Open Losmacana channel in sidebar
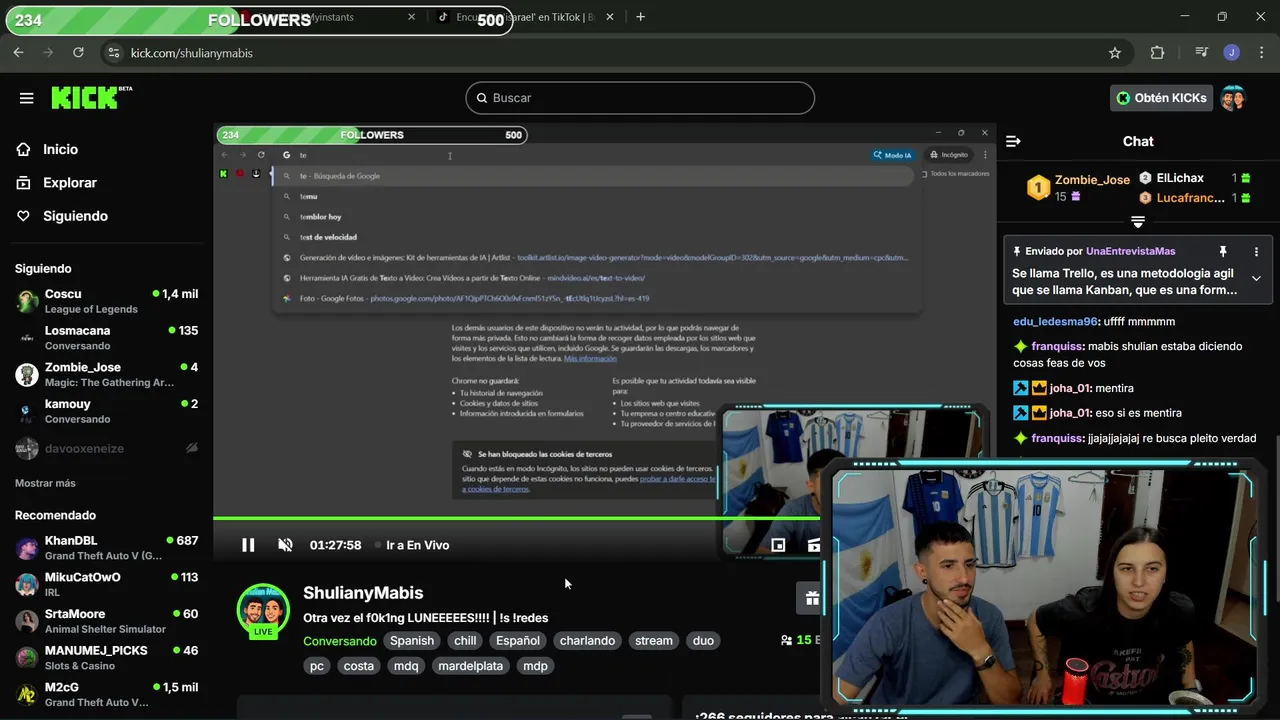This screenshot has height=720, width=1280. [106, 338]
